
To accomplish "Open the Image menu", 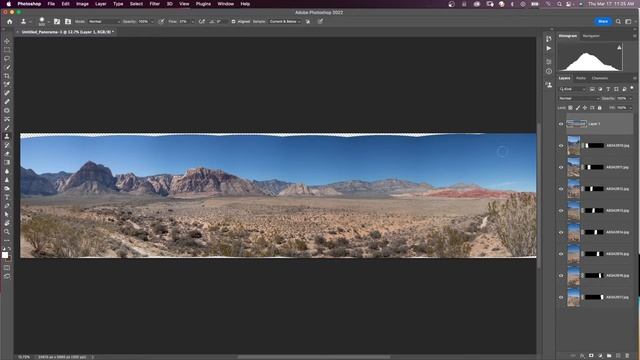I will [x=82, y=4].
